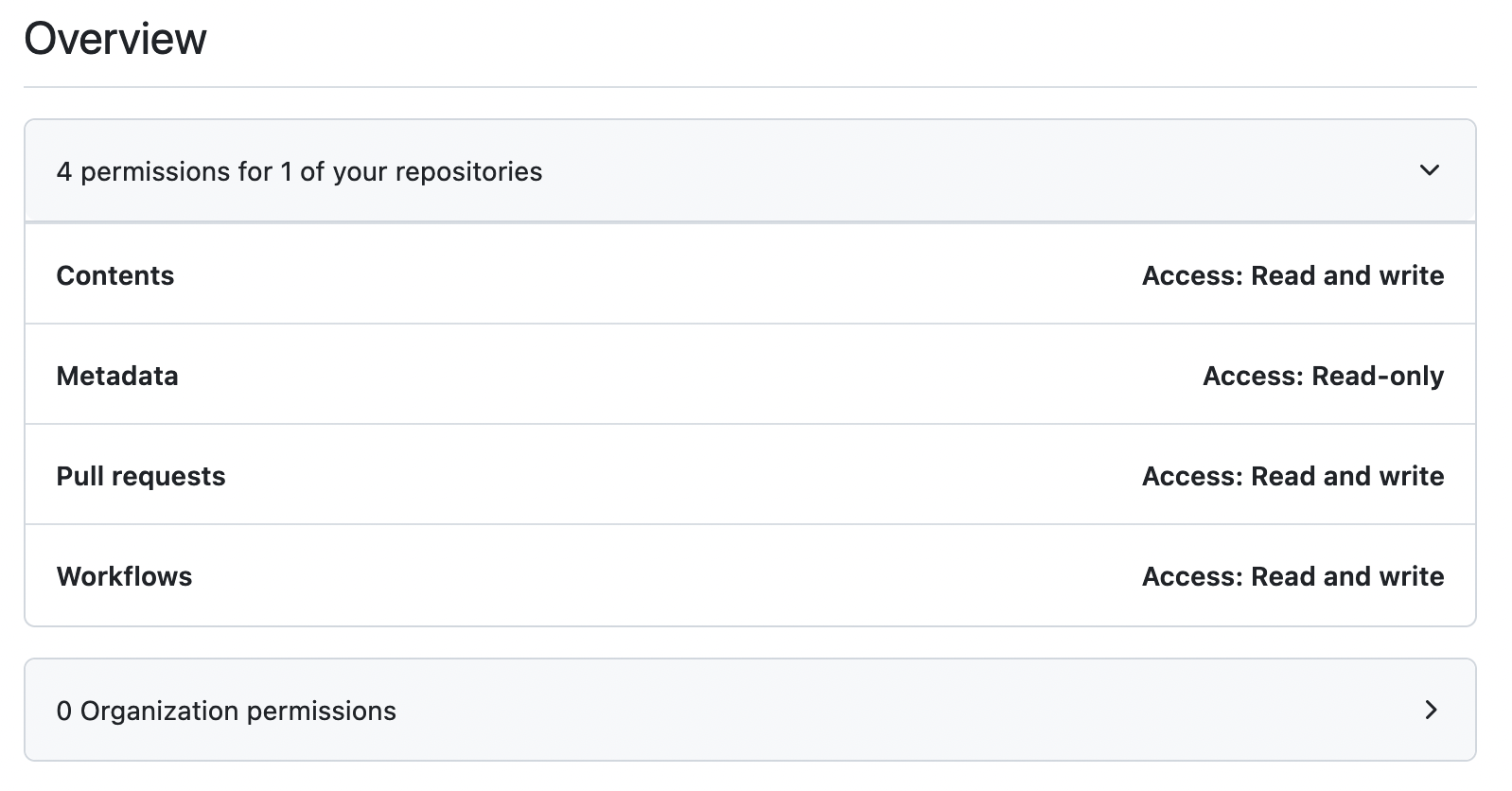
Task: Click Access: Read-only beside Metadata
Action: pyautogui.click(x=1323, y=376)
